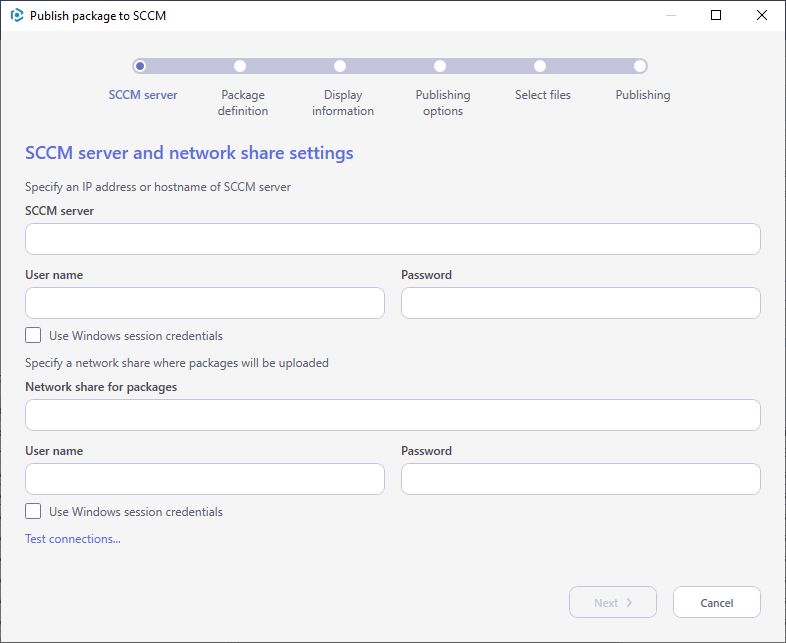Maximize the Publish package window

[716, 16]
